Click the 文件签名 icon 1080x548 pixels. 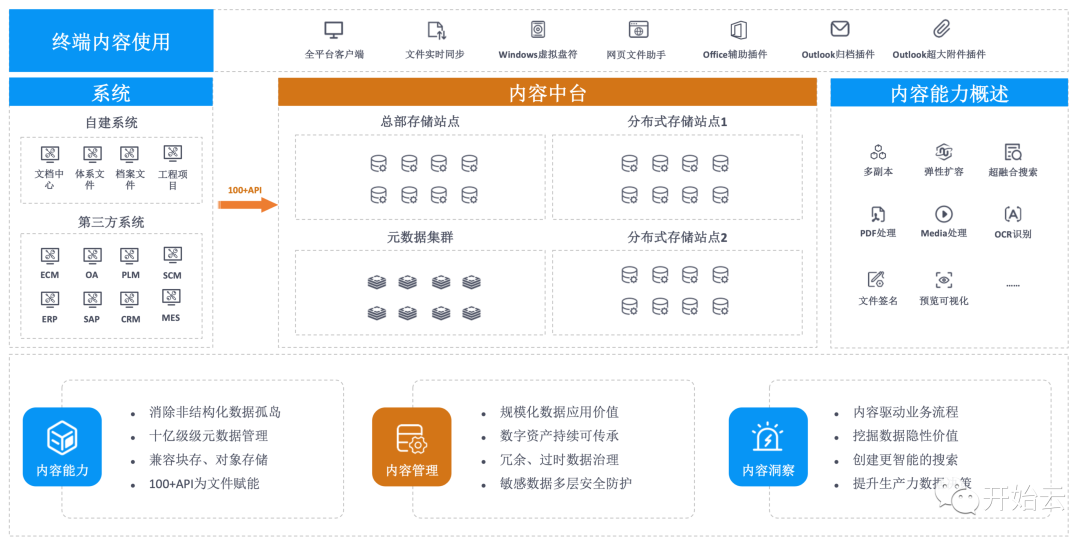coord(877,280)
